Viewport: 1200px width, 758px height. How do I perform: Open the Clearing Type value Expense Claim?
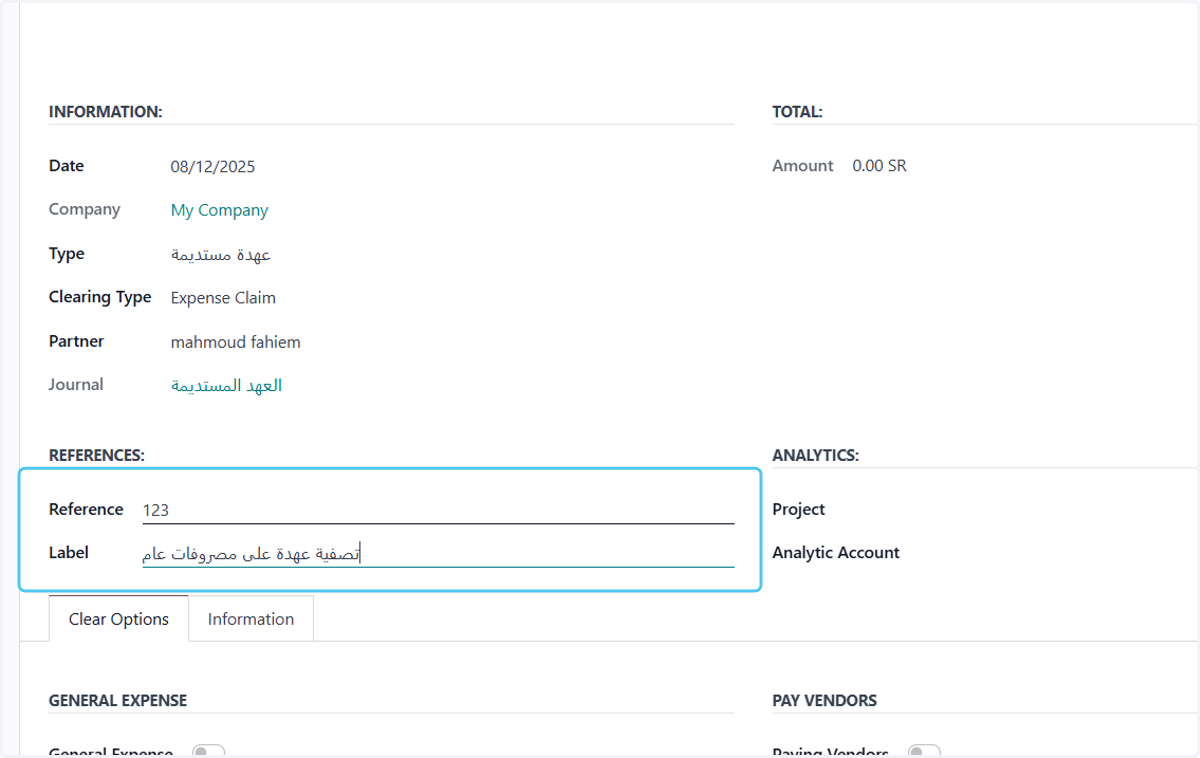pos(223,297)
